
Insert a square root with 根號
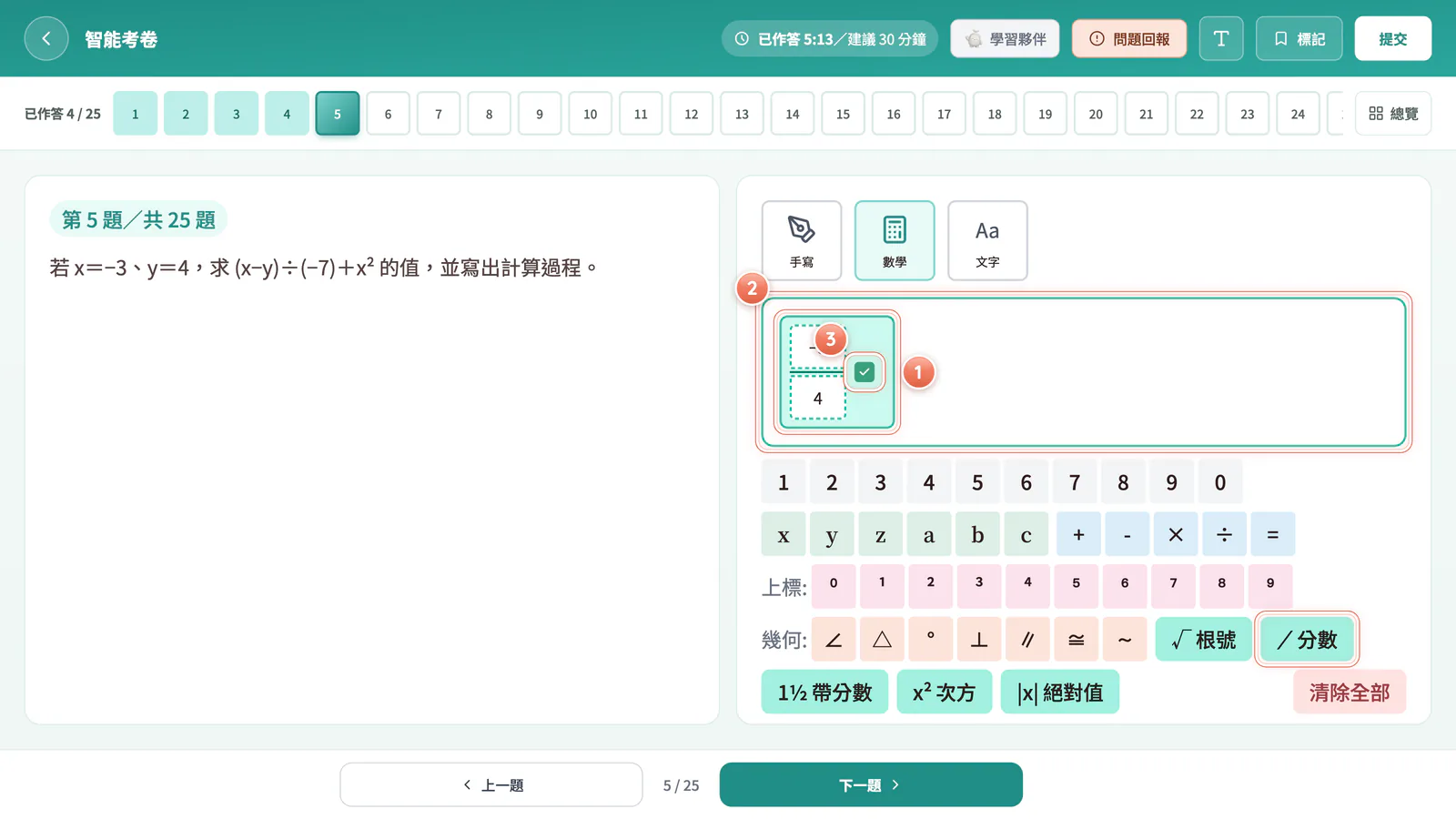[x=1203, y=640]
